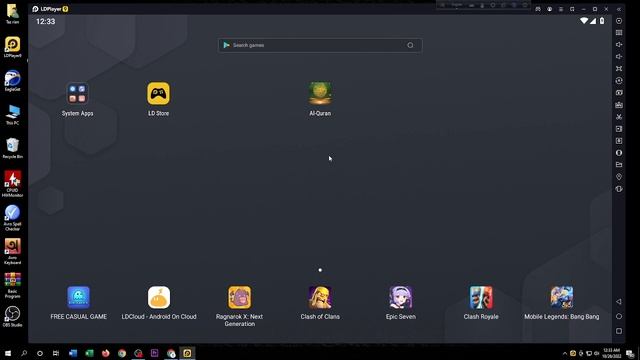
Task: Click the taskbar clock
Action: 611,353
